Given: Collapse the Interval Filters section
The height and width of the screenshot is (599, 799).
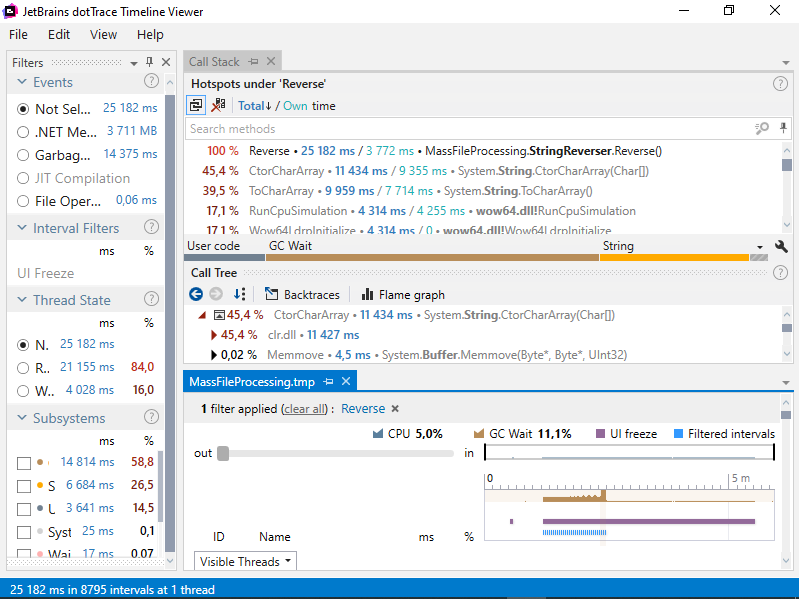Looking at the screenshot, I should pyautogui.click(x=22, y=227).
